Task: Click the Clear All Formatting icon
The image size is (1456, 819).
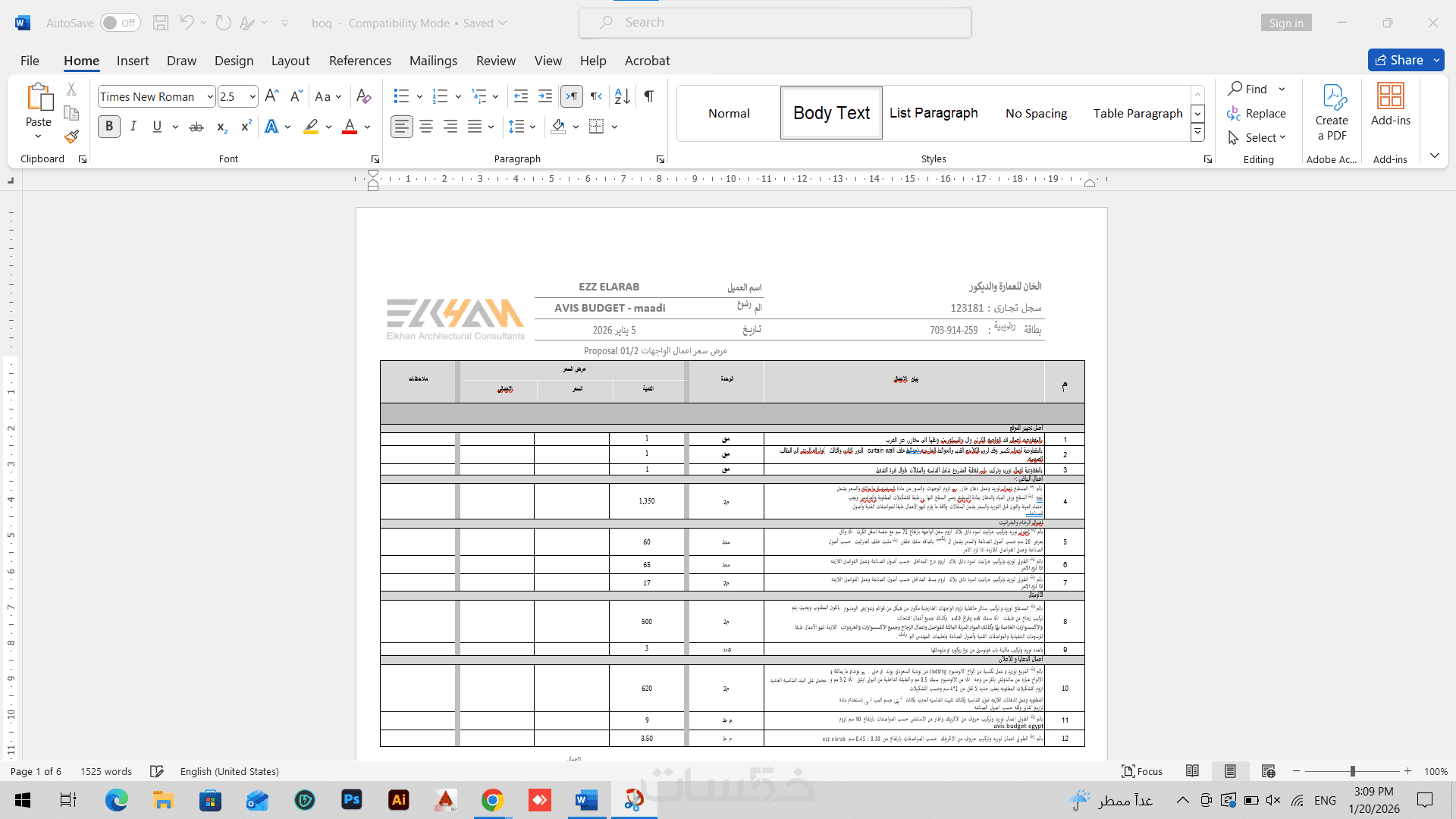Action: click(x=364, y=96)
